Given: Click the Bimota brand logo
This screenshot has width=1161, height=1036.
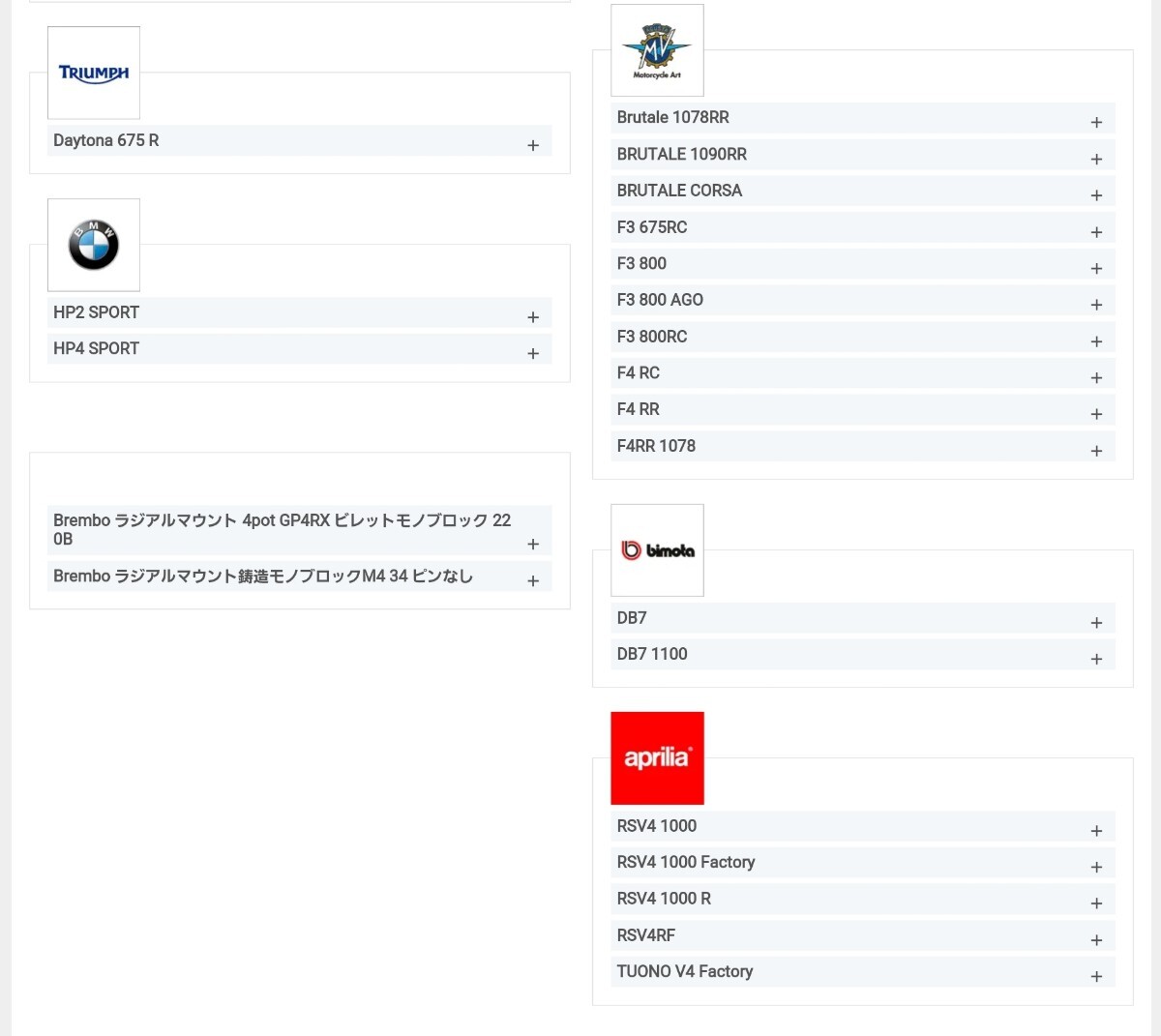Looking at the screenshot, I should [x=657, y=550].
